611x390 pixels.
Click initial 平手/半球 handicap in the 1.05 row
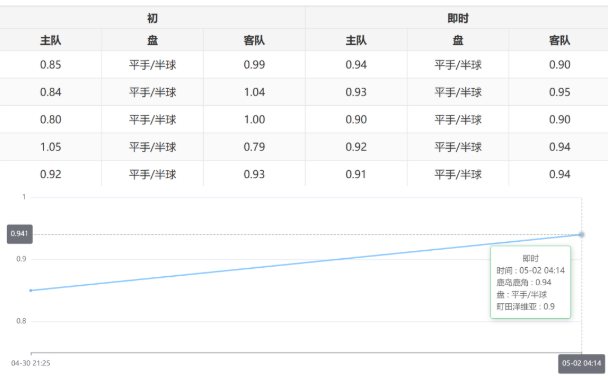coord(152,147)
